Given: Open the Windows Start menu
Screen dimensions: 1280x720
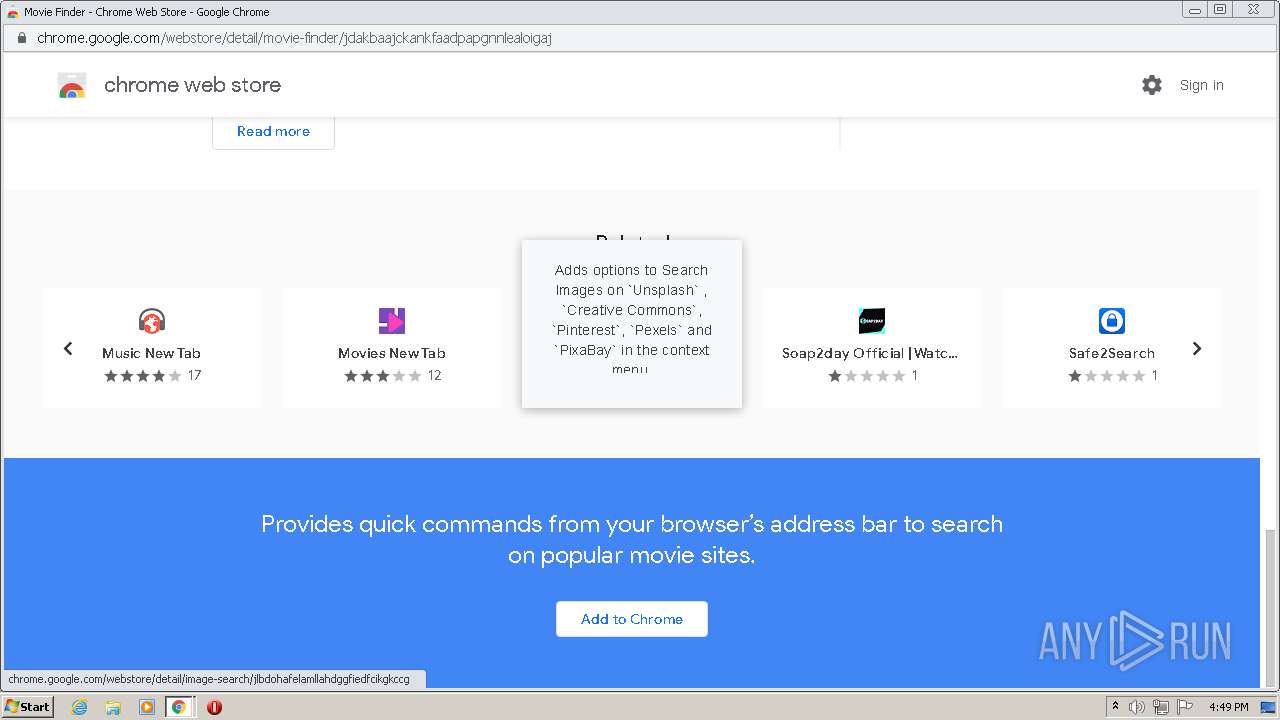Looking at the screenshot, I should (28, 707).
